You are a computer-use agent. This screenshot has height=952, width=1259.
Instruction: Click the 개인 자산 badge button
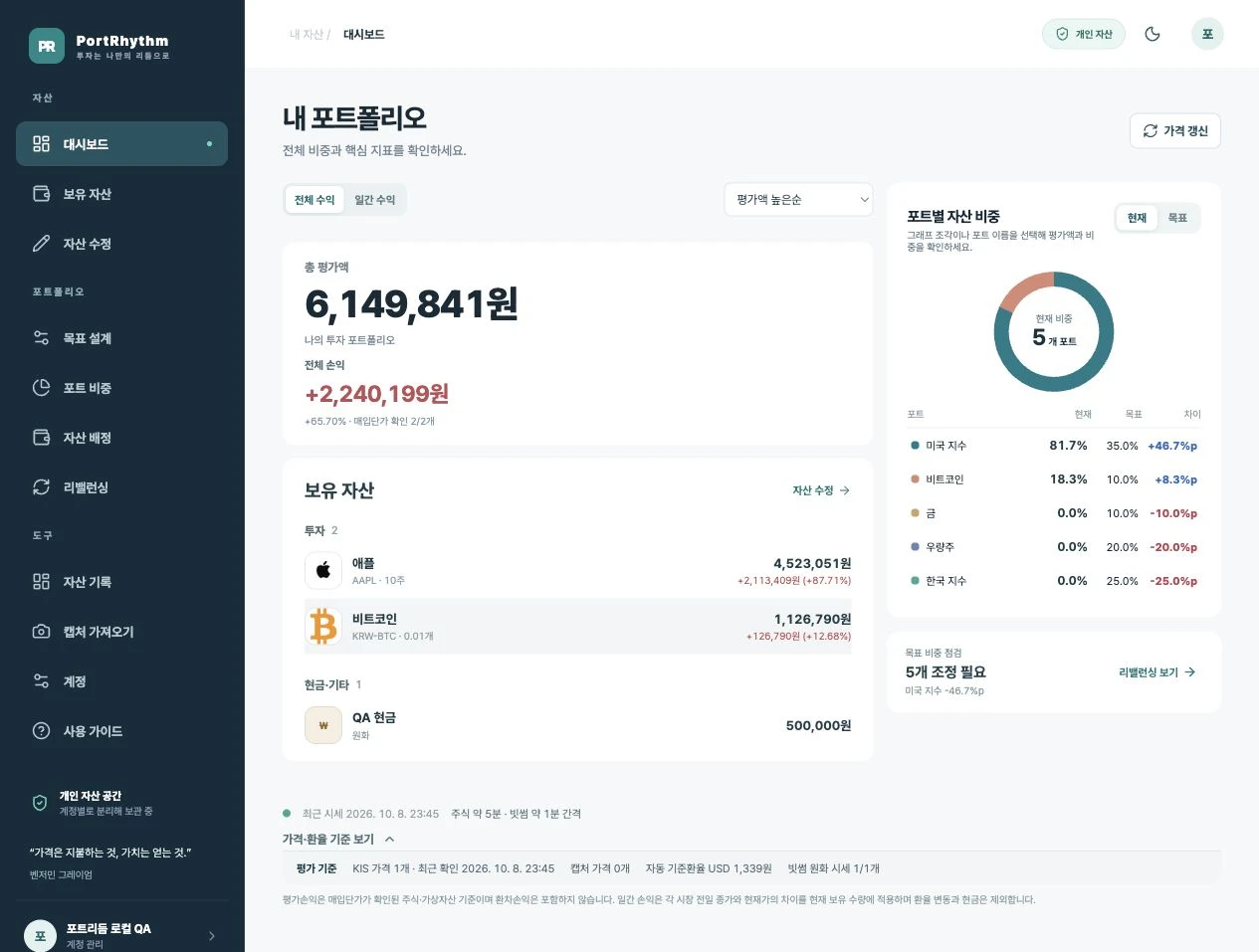click(1084, 34)
